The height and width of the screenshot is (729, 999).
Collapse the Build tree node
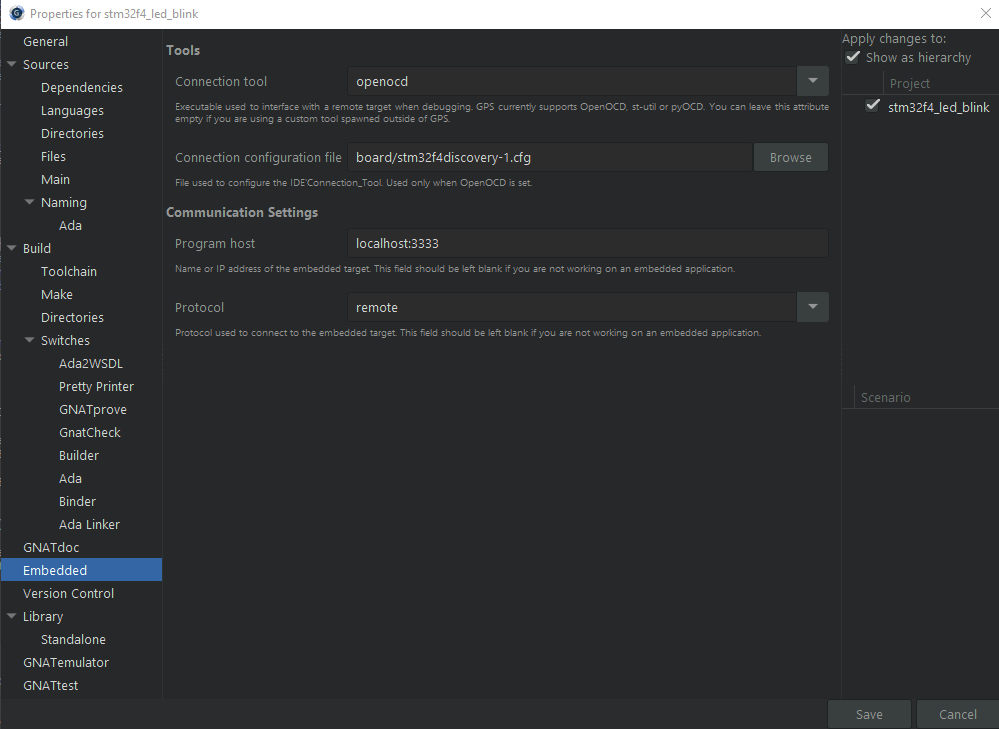click(x=11, y=249)
